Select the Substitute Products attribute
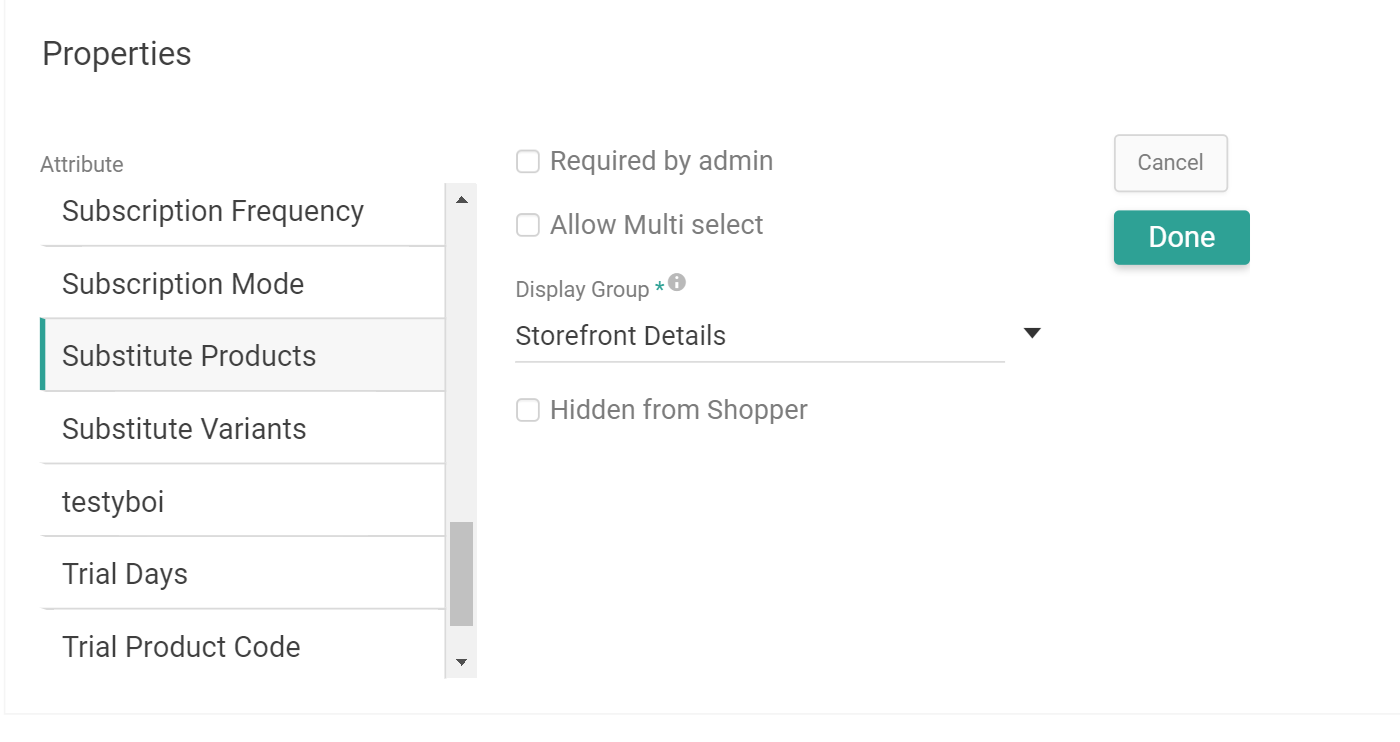 click(x=189, y=356)
